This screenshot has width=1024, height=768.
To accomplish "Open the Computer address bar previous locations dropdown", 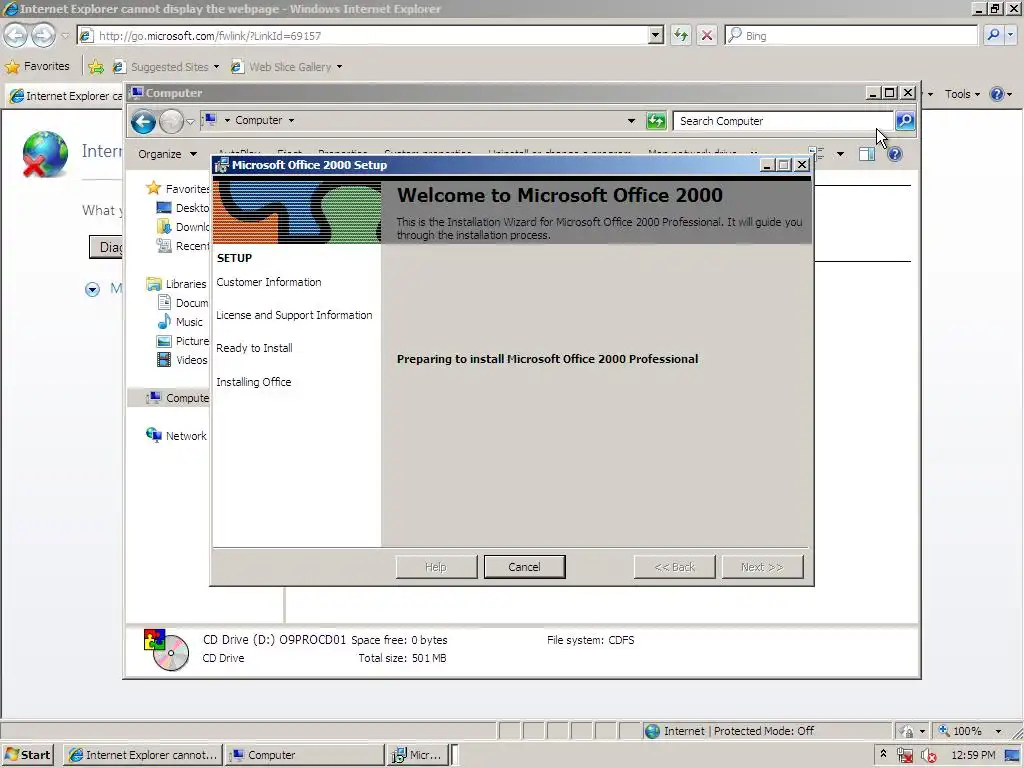I will click(x=631, y=121).
